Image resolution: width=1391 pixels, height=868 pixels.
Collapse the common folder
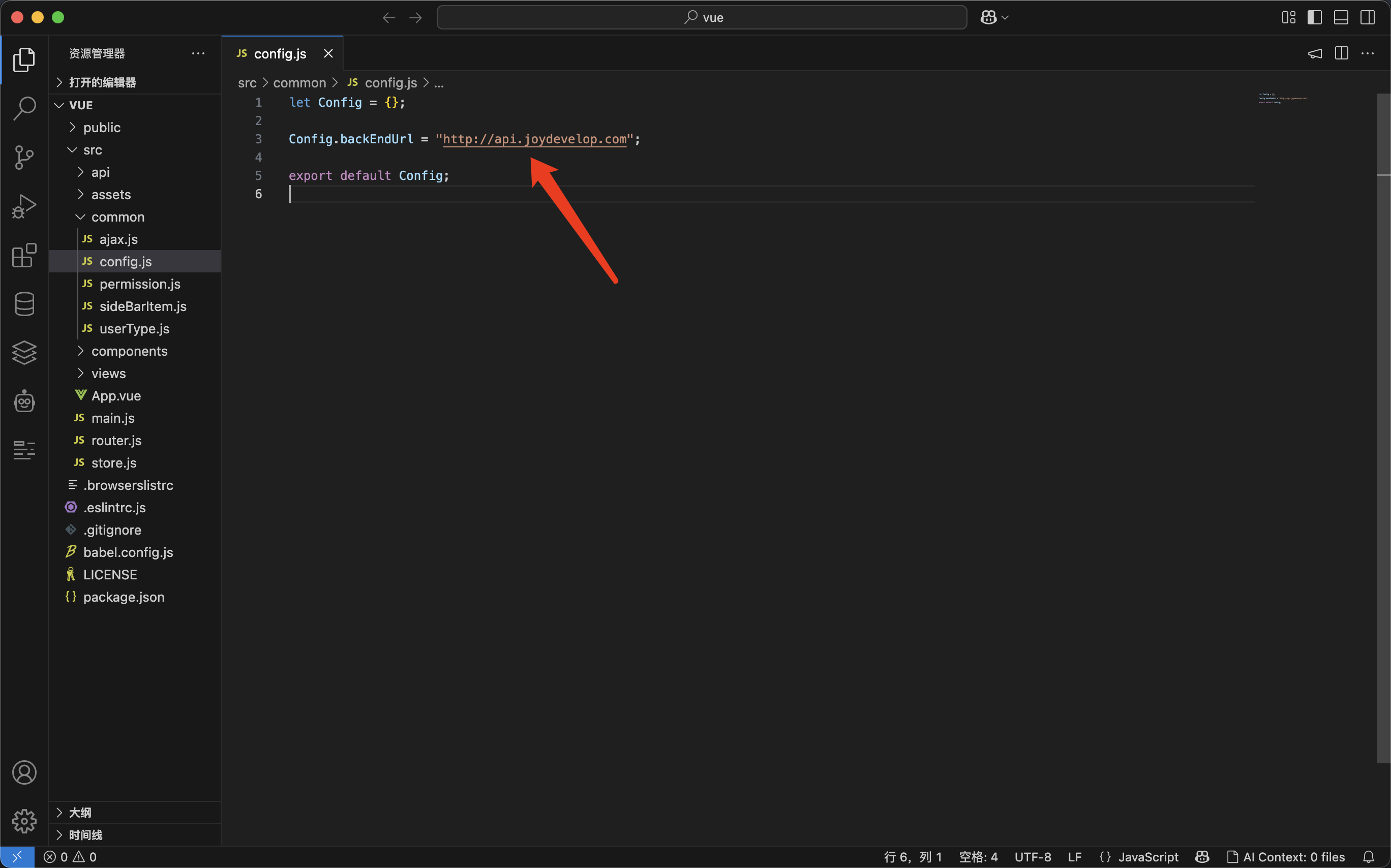tap(135, 217)
